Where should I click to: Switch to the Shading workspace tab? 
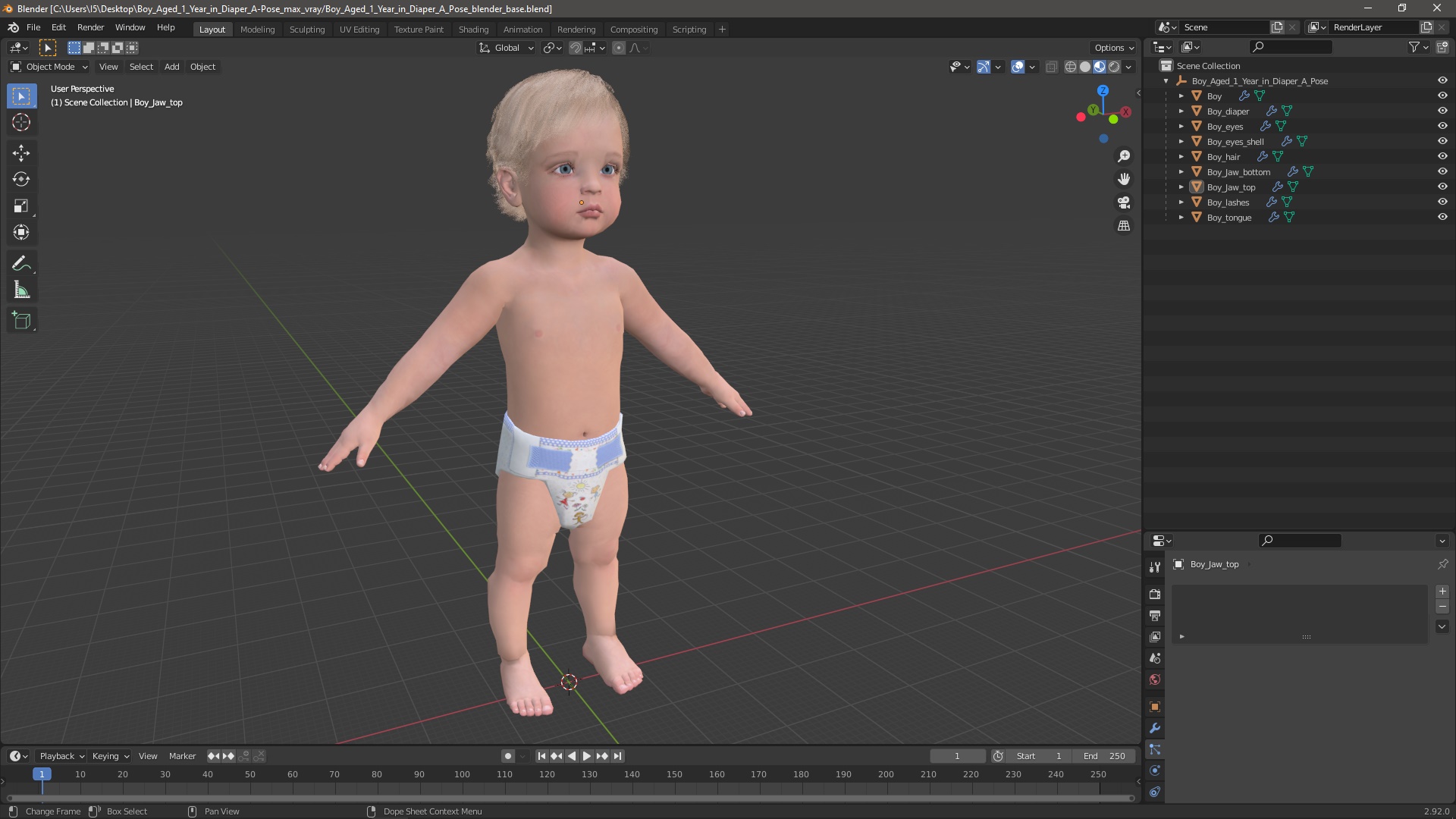click(473, 30)
